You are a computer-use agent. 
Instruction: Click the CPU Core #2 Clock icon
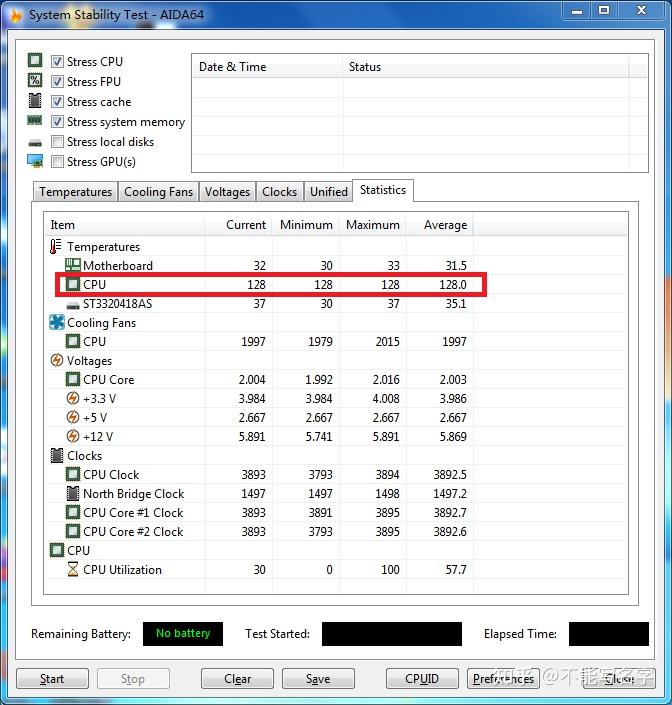pos(73,531)
